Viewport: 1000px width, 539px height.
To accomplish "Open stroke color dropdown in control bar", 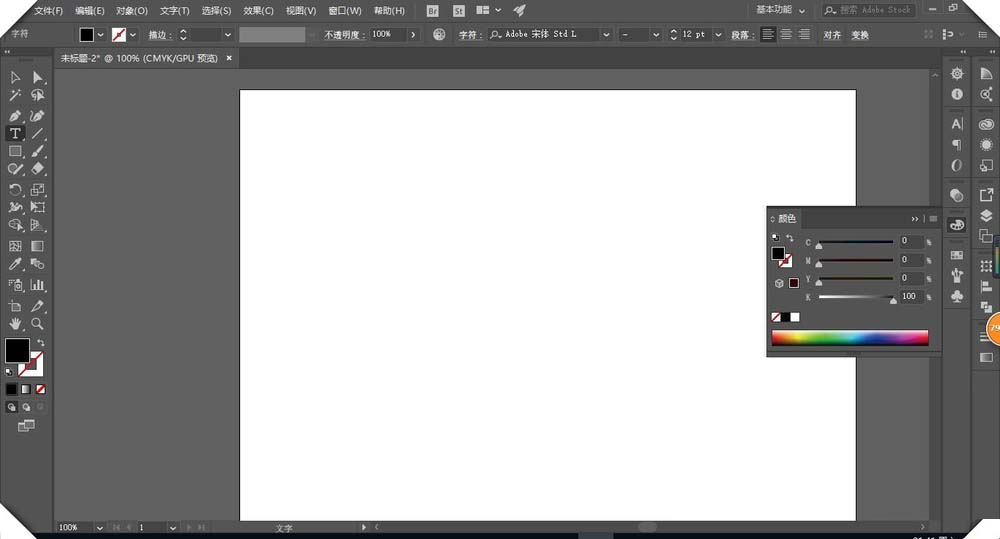I will pos(133,35).
